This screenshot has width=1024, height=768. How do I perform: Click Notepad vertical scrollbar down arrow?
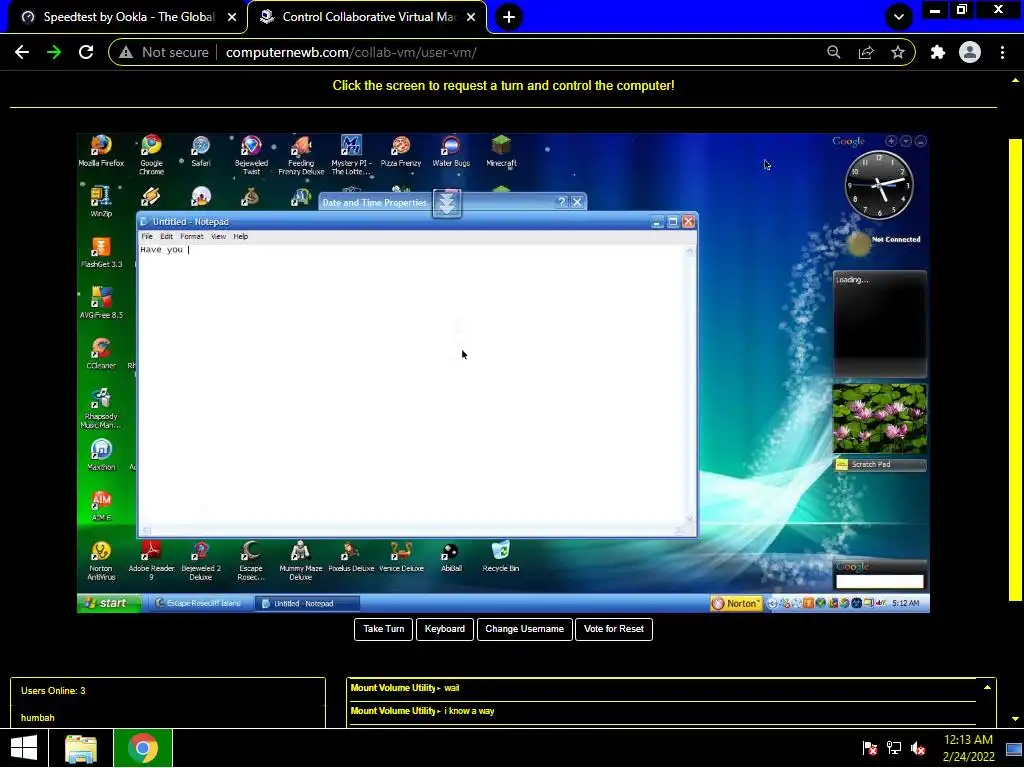point(690,519)
